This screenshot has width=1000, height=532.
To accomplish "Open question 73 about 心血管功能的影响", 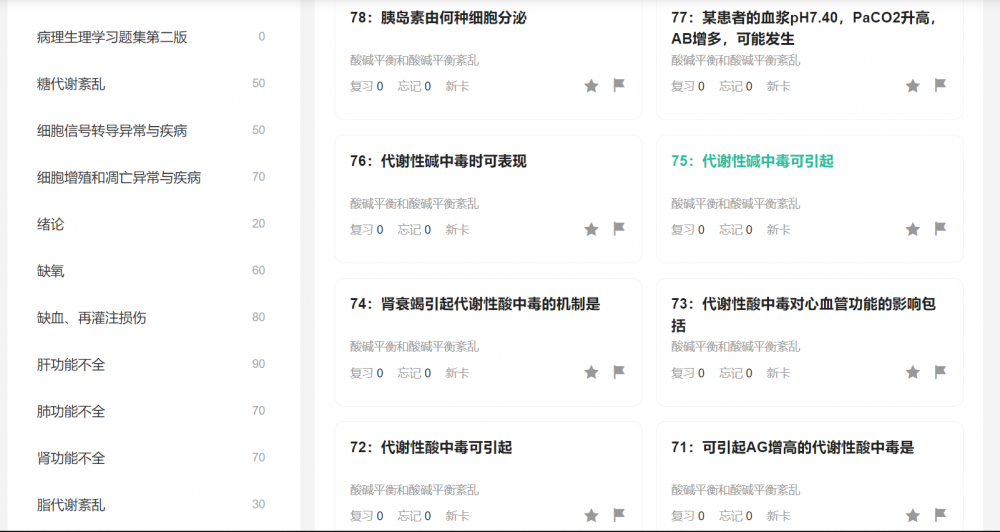I will coord(804,314).
